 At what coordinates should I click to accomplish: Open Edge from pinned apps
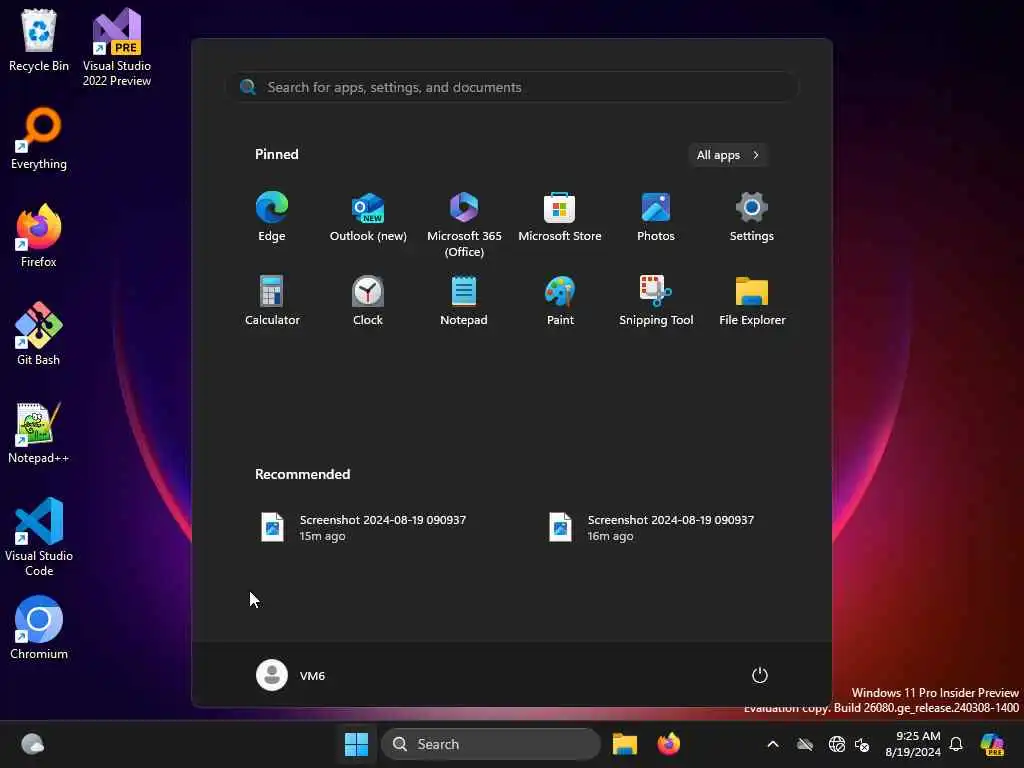[272, 217]
